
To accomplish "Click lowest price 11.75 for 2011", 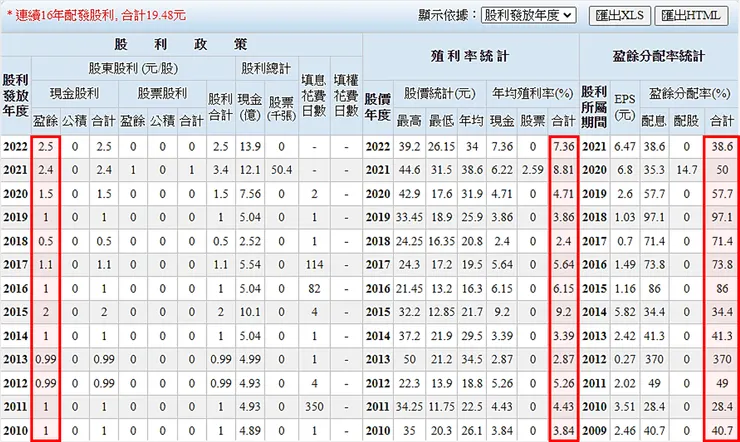I will (441, 407).
